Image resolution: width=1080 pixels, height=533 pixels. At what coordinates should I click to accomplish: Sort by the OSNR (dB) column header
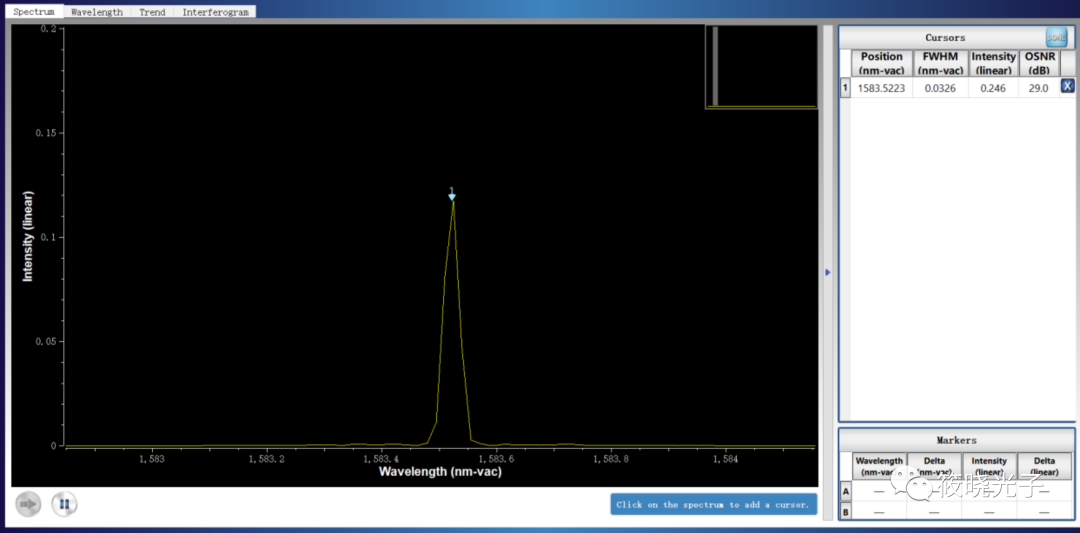tap(1039, 63)
